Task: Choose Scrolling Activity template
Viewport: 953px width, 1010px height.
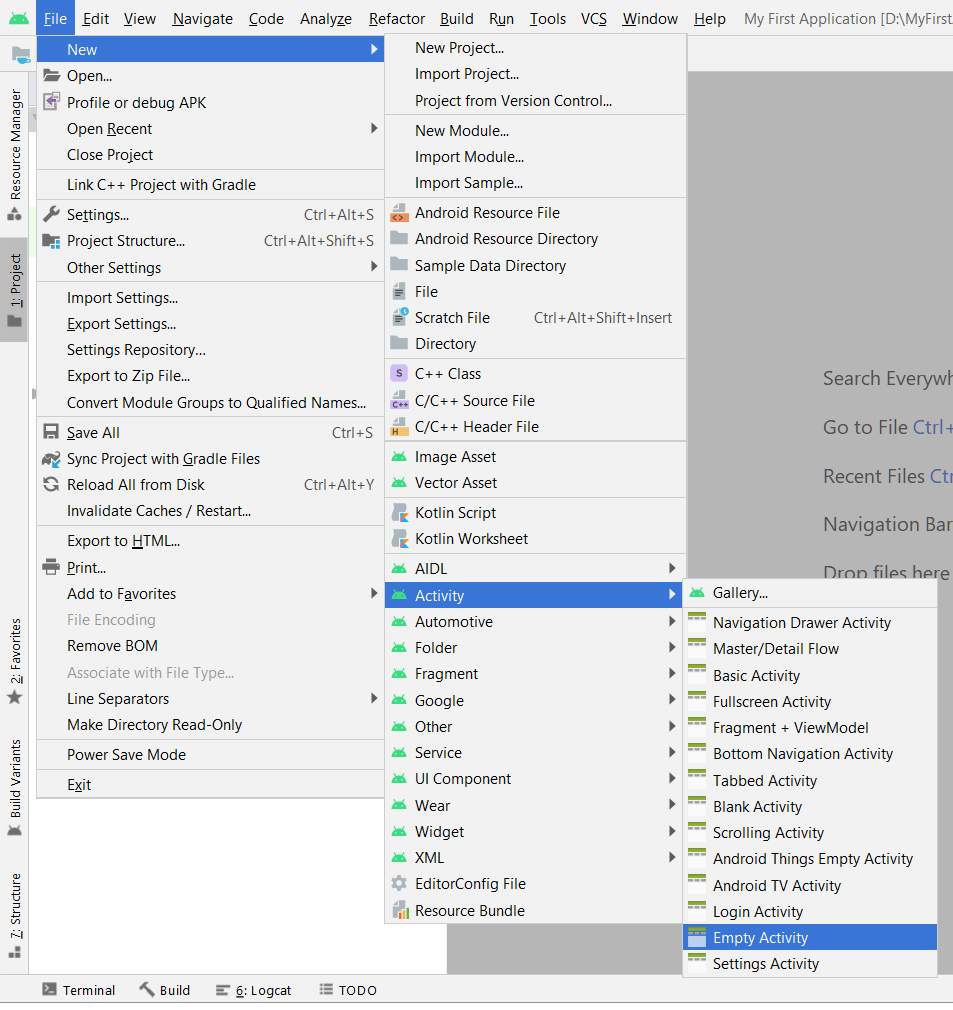Action: [810, 832]
